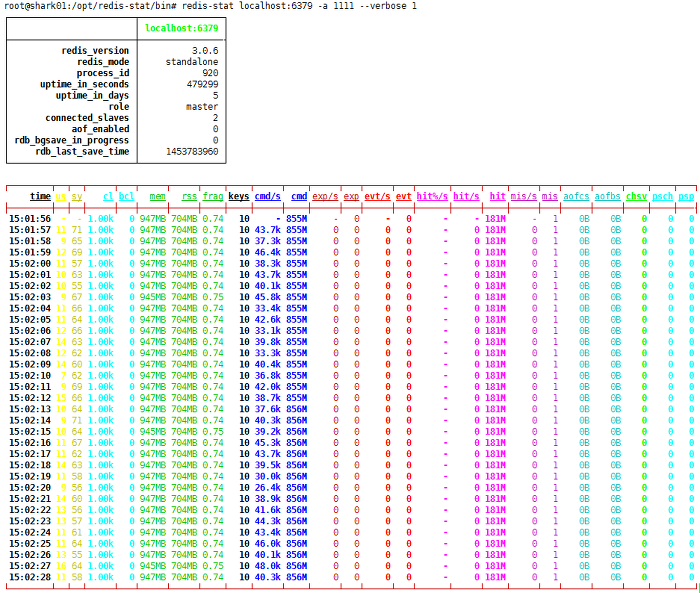The width and height of the screenshot is (700, 593).
Task: Click the exp/s column header
Action: tap(325, 196)
